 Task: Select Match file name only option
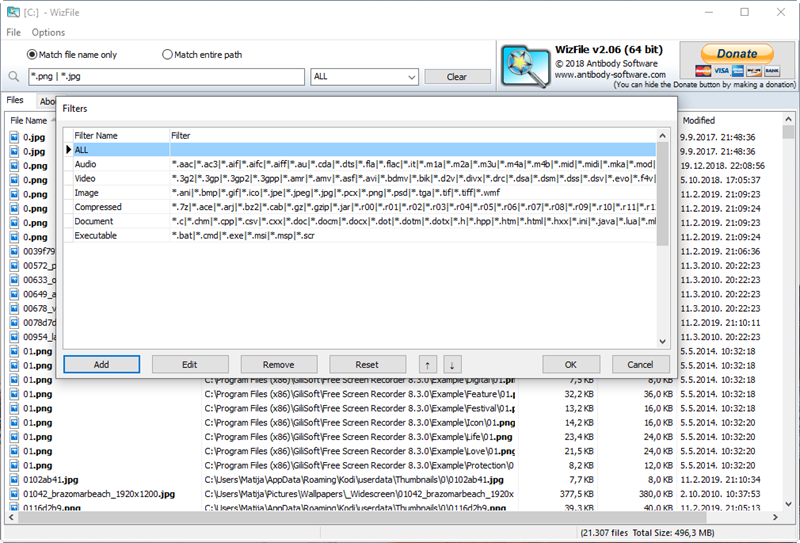coord(32,55)
